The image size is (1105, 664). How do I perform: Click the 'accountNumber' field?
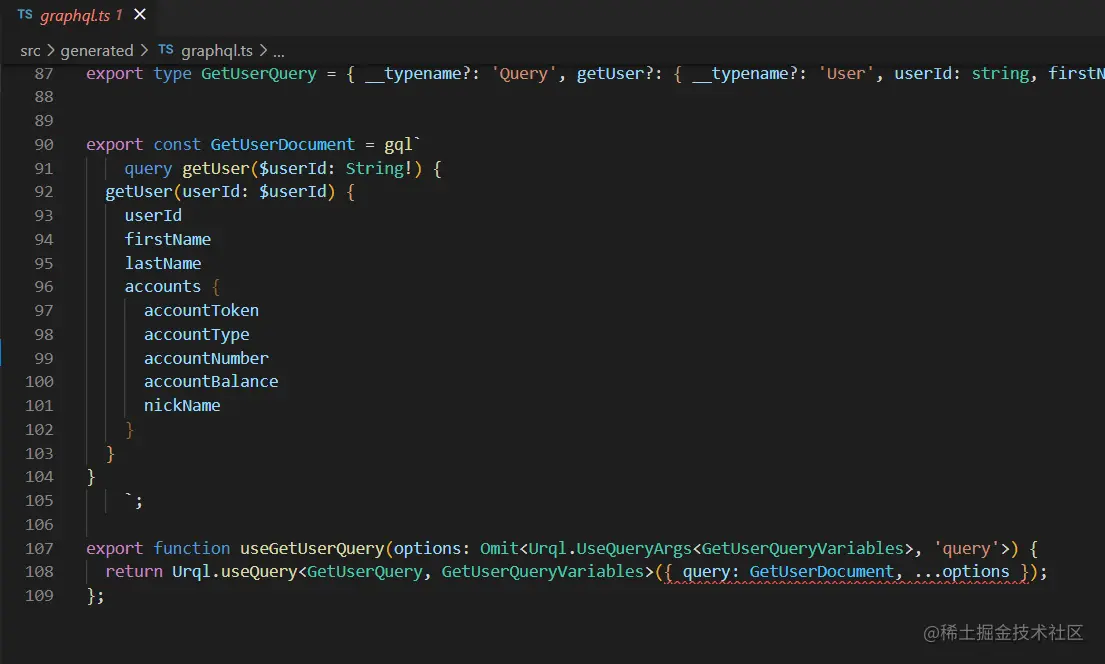[x=206, y=359]
